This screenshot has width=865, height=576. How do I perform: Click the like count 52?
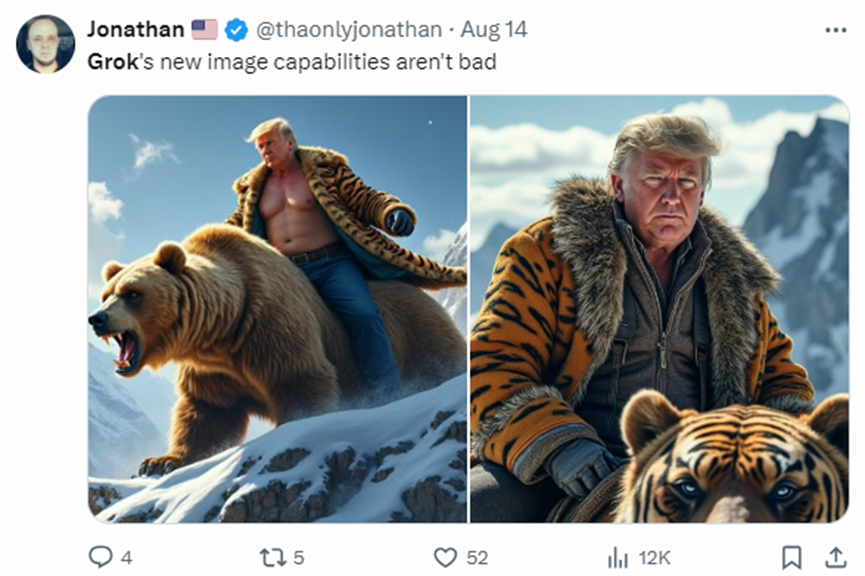pos(475,558)
